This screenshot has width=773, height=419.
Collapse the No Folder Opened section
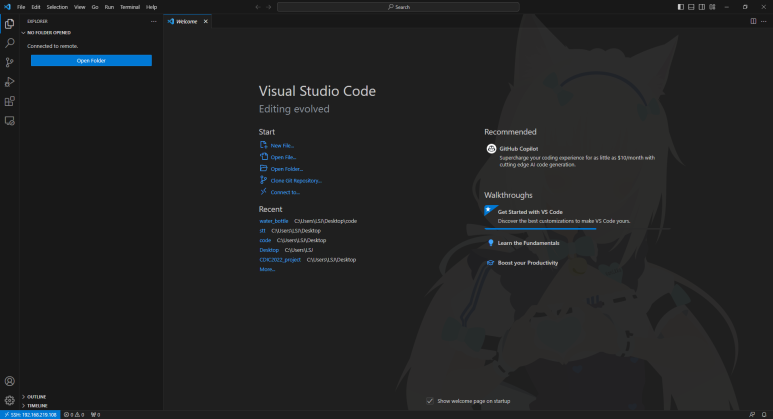pyautogui.click(x=91, y=33)
